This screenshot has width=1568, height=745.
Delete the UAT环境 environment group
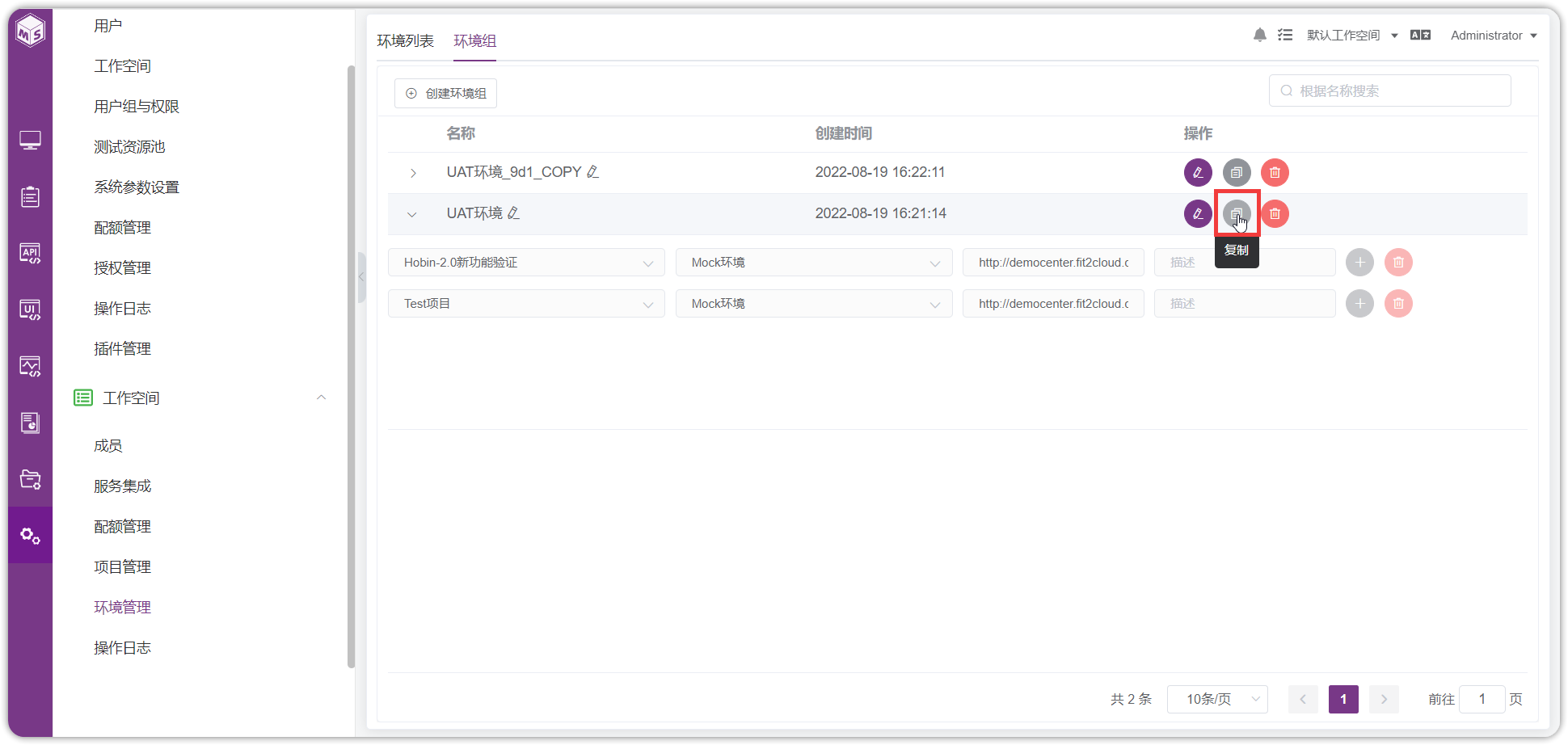click(x=1275, y=213)
